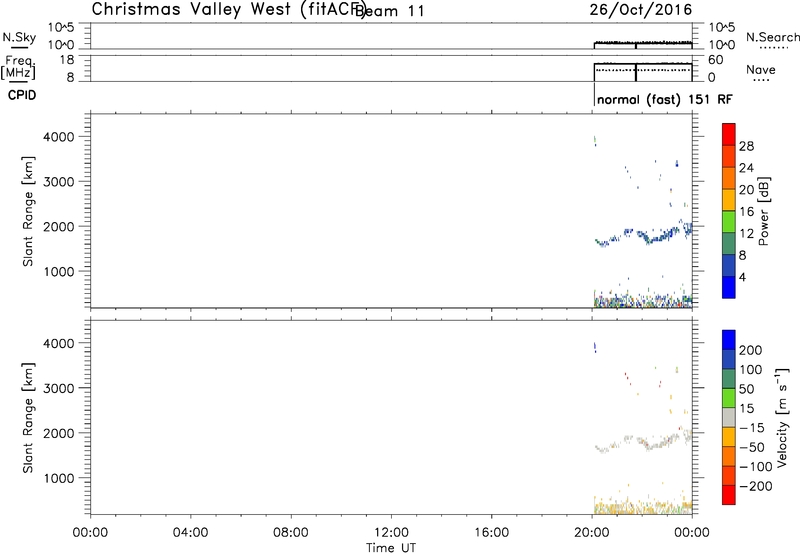
Task: Click the 'Time UT' axis title
Action: tap(391, 548)
